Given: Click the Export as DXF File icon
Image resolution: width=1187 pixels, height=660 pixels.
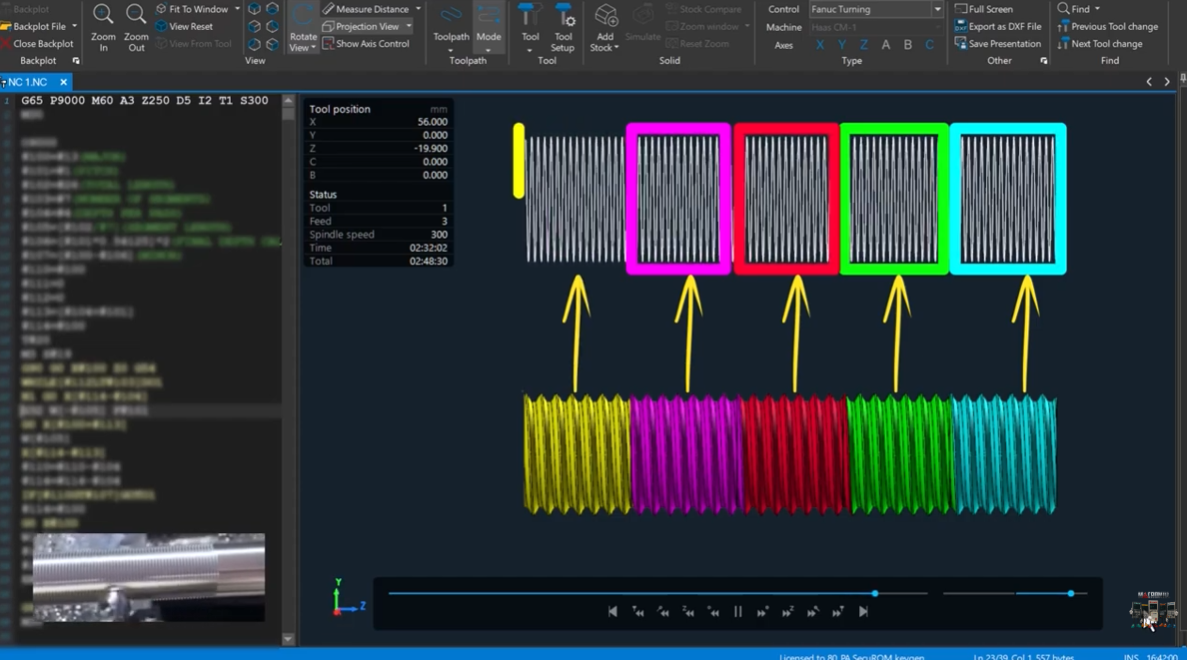Looking at the screenshot, I should pos(961,27).
